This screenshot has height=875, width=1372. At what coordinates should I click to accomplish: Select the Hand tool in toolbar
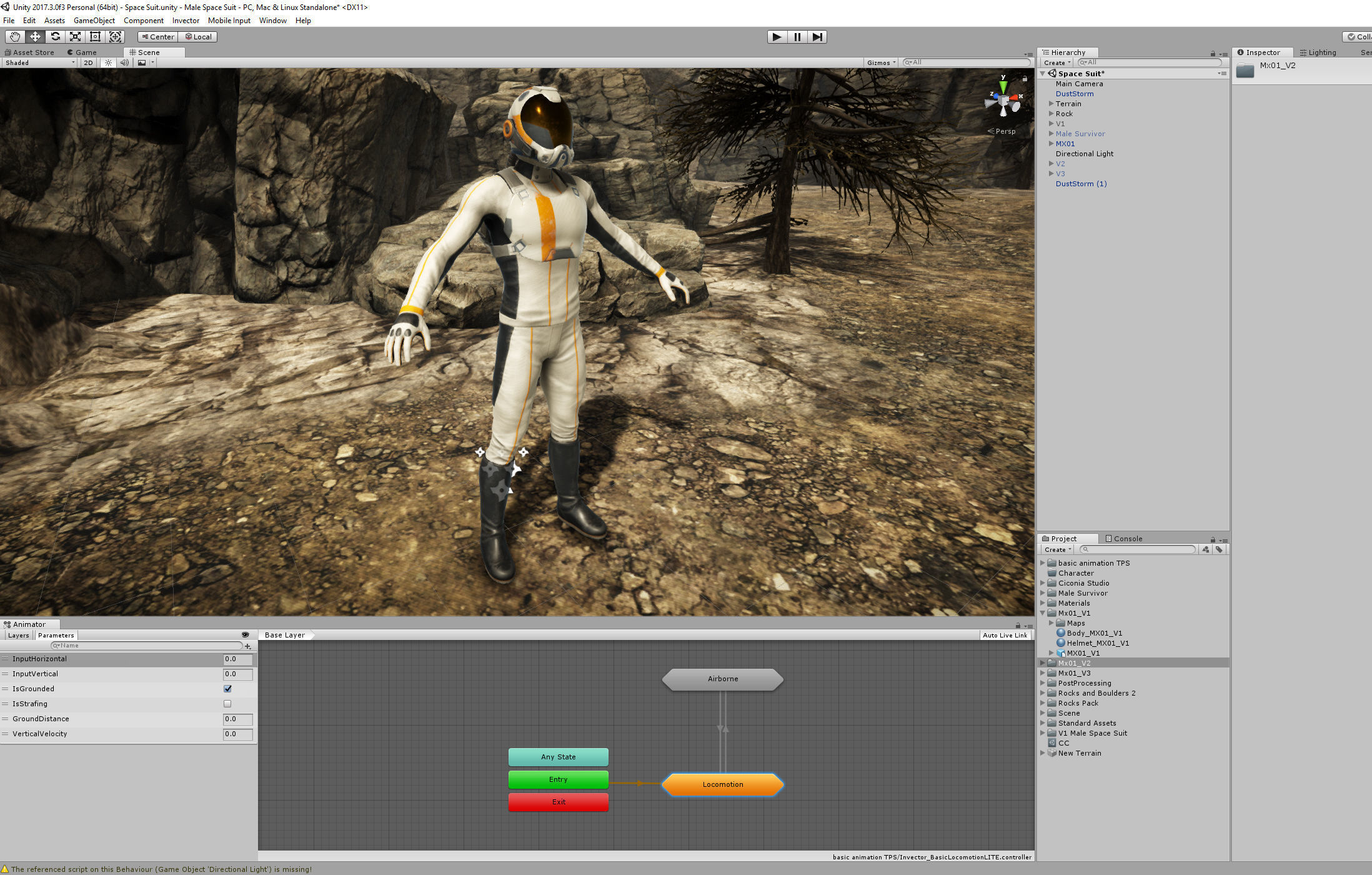(15, 37)
